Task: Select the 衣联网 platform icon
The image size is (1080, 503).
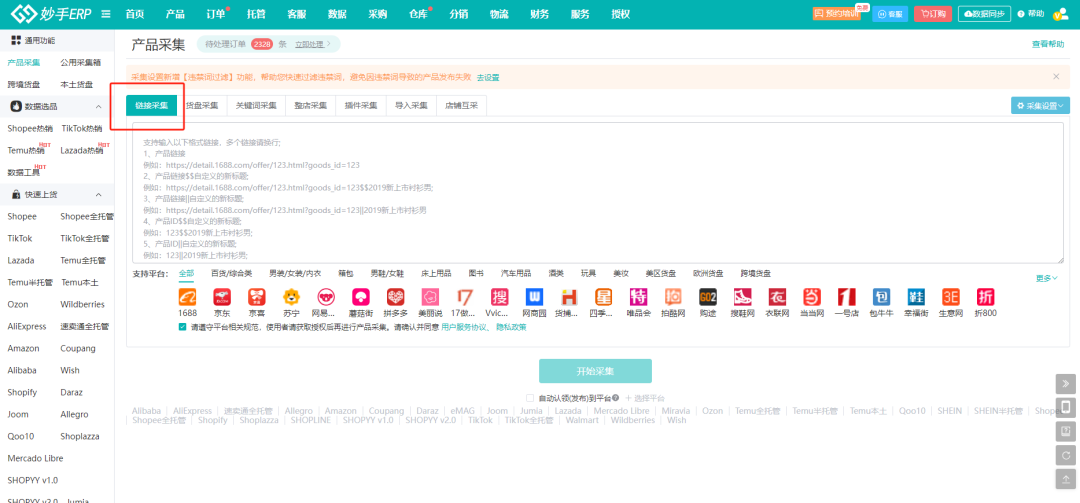Action: (778, 297)
